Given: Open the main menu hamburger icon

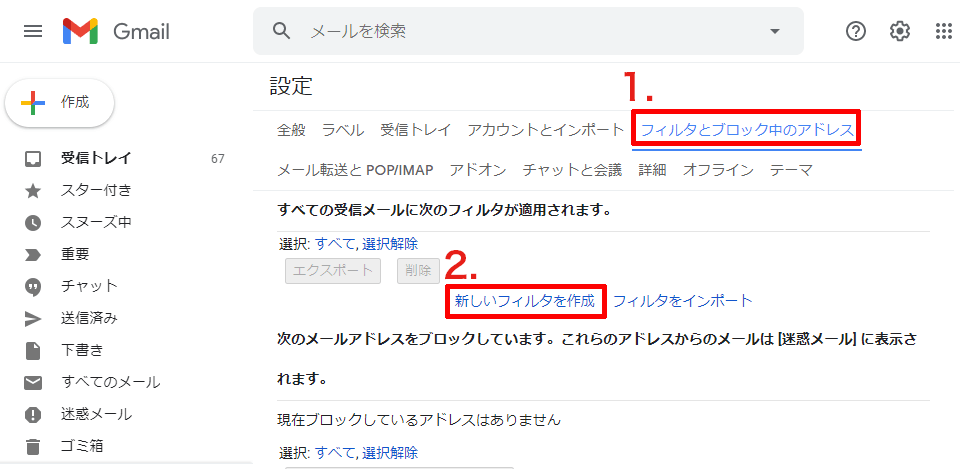Looking at the screenshot, I should tap(33, 31).
